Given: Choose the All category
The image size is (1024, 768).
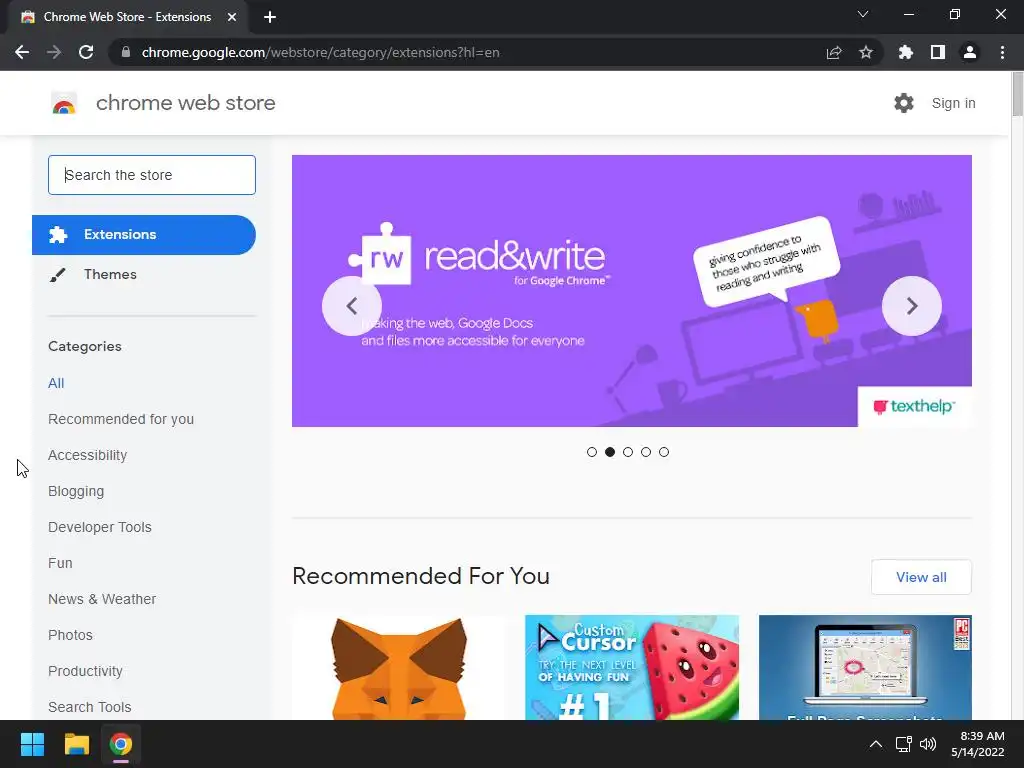Looking at the screenshot, I should coord(56,383).
